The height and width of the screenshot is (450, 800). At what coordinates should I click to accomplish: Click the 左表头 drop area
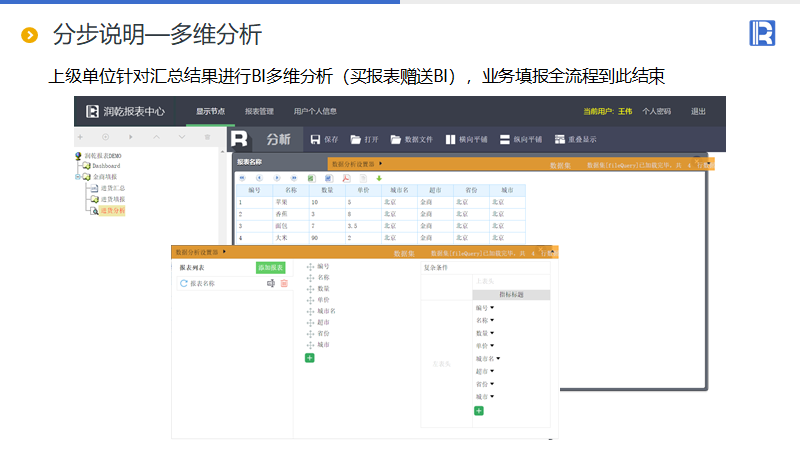coord(441,364)
